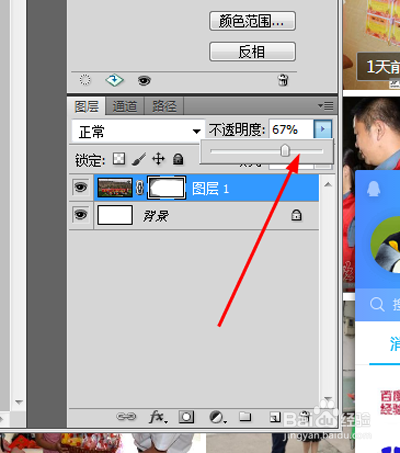
Task: Click the Background layer lock icon
Action: click(x=296, y=215)
